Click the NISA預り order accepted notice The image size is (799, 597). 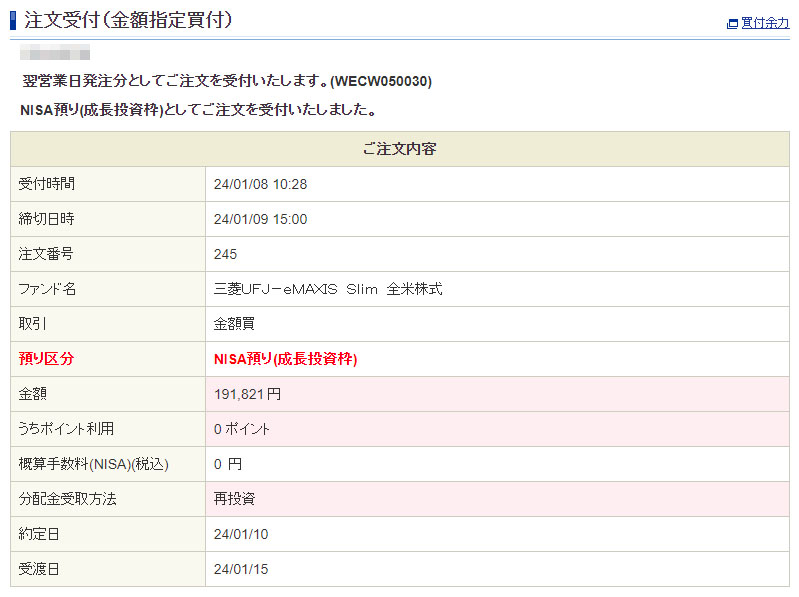pos(197,109)
